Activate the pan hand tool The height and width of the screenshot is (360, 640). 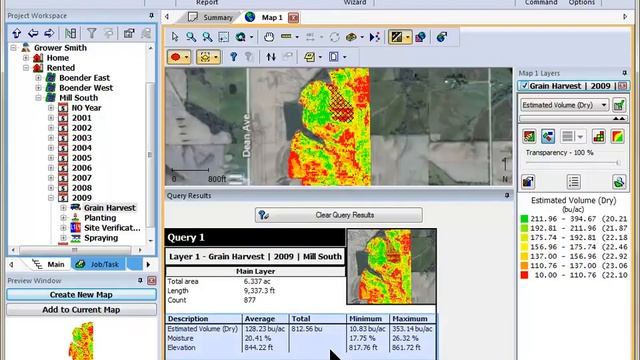click(x=269, y=37)
